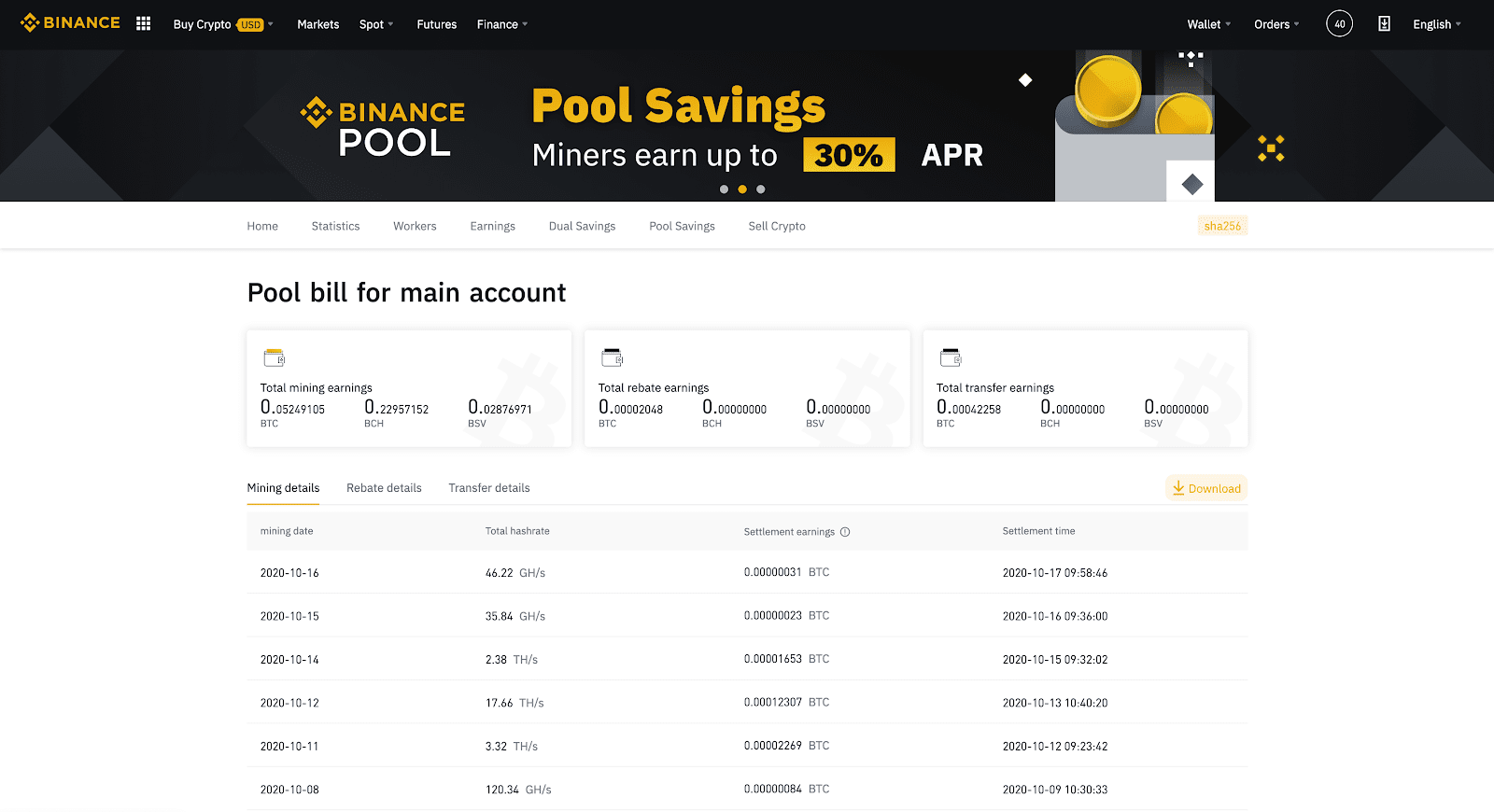Open the sha256 algorithm selector
This screenshot has height=812, width=1494.
1222,226
